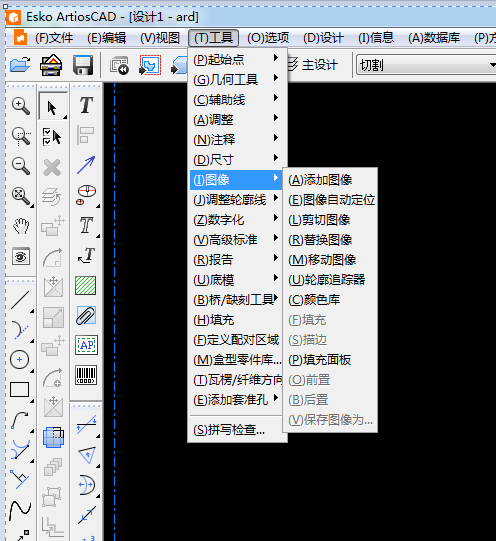
Task: Expand the (Z)数字化 submenu
Action: click(237, 220)
